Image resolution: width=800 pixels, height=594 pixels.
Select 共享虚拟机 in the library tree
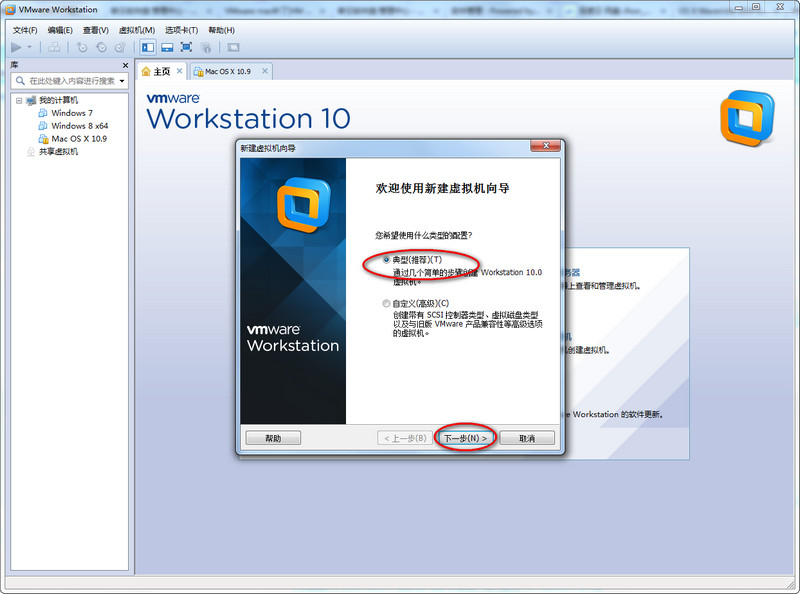click(59, 152)
